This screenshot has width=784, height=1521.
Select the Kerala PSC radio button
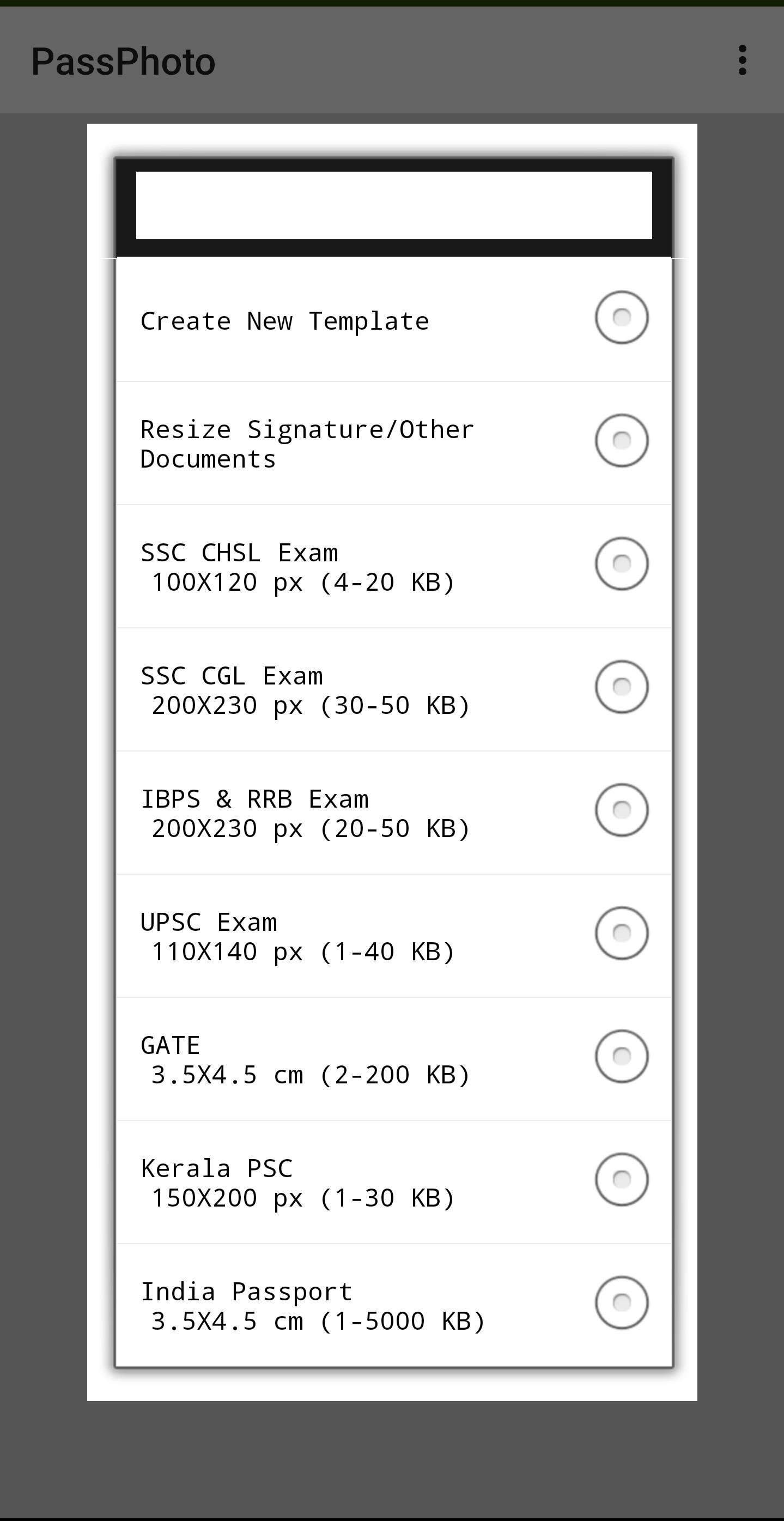point(621,1179)
